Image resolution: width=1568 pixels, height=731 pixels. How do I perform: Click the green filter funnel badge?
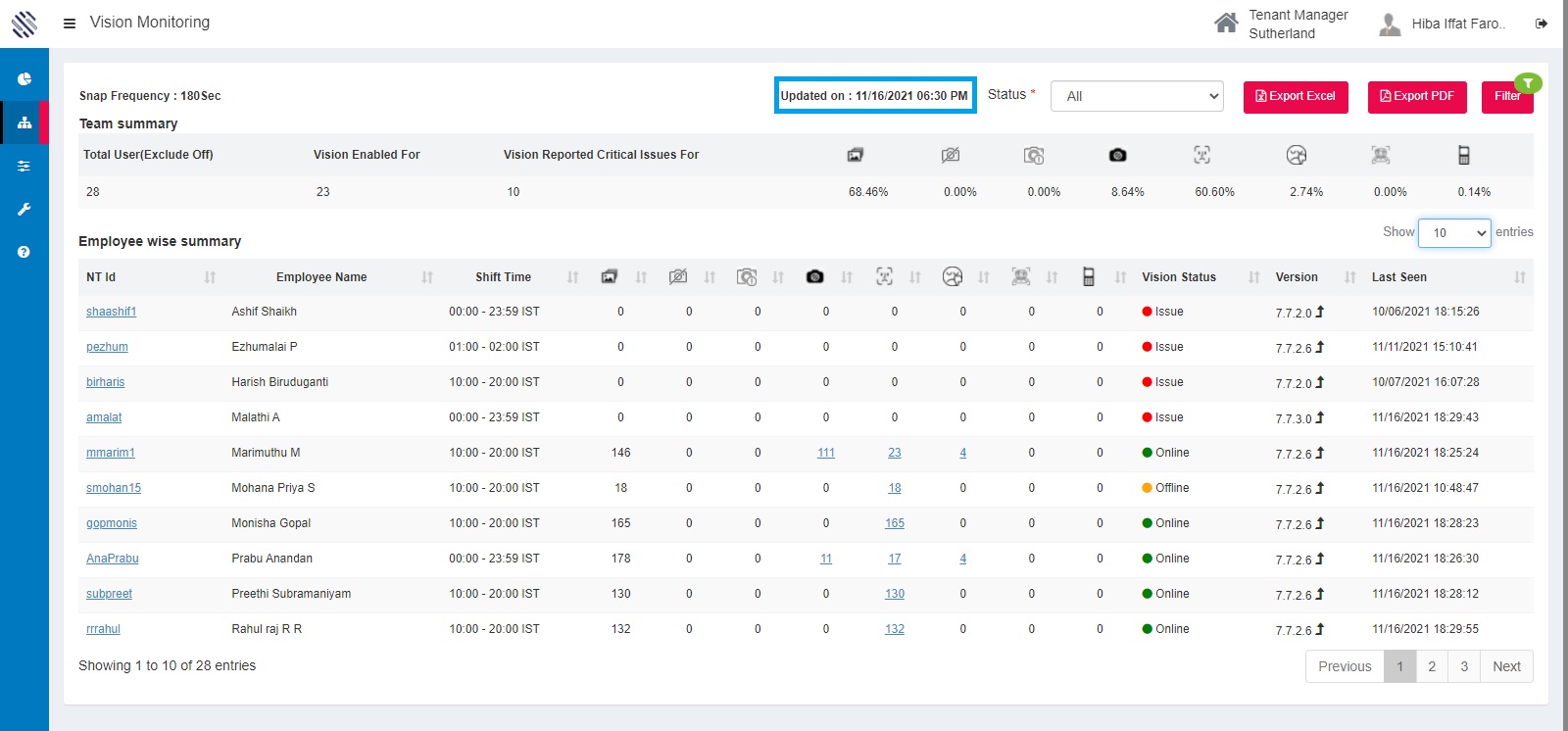coord(1528,83)
